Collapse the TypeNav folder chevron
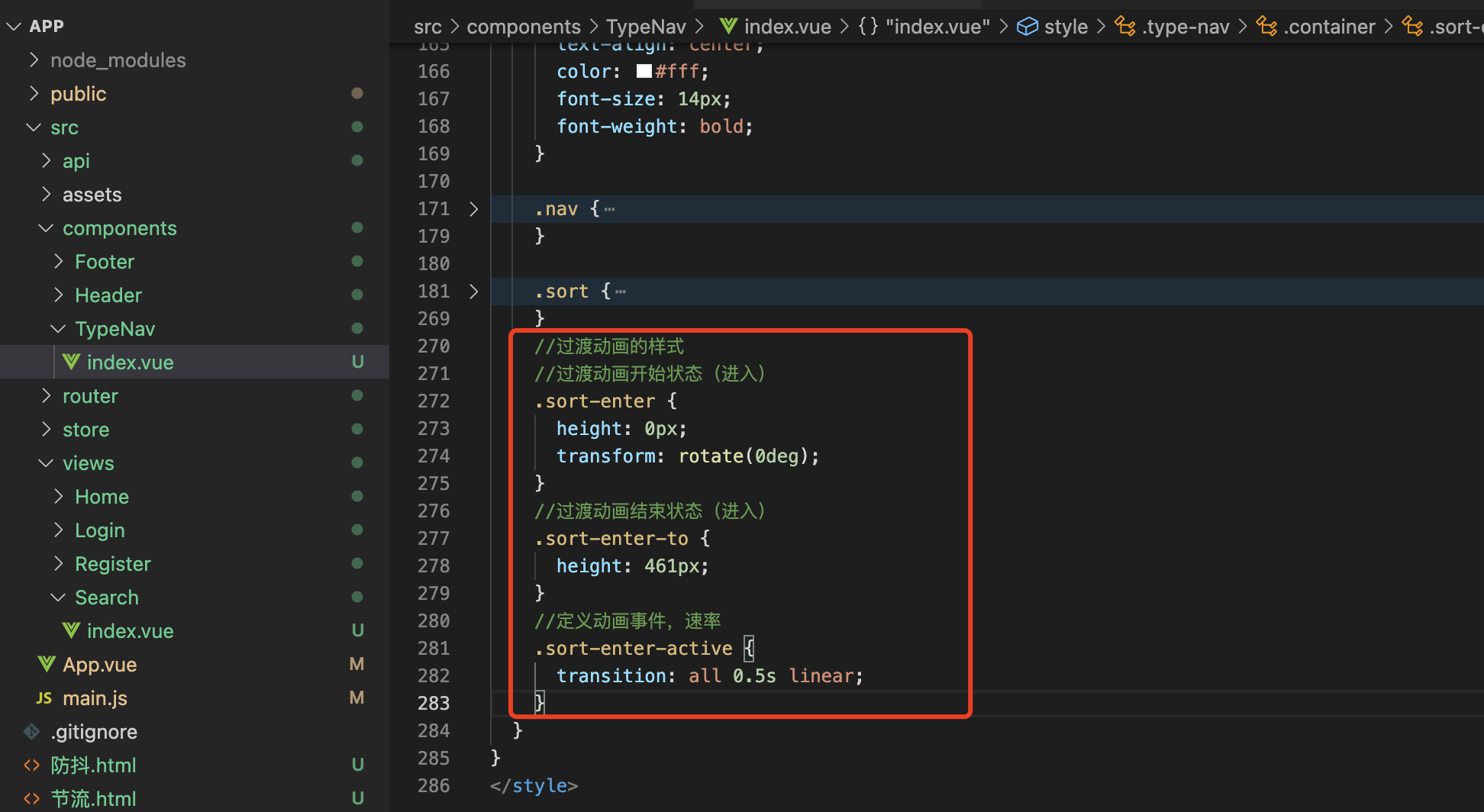1484x812 pixels. (58, 328)
